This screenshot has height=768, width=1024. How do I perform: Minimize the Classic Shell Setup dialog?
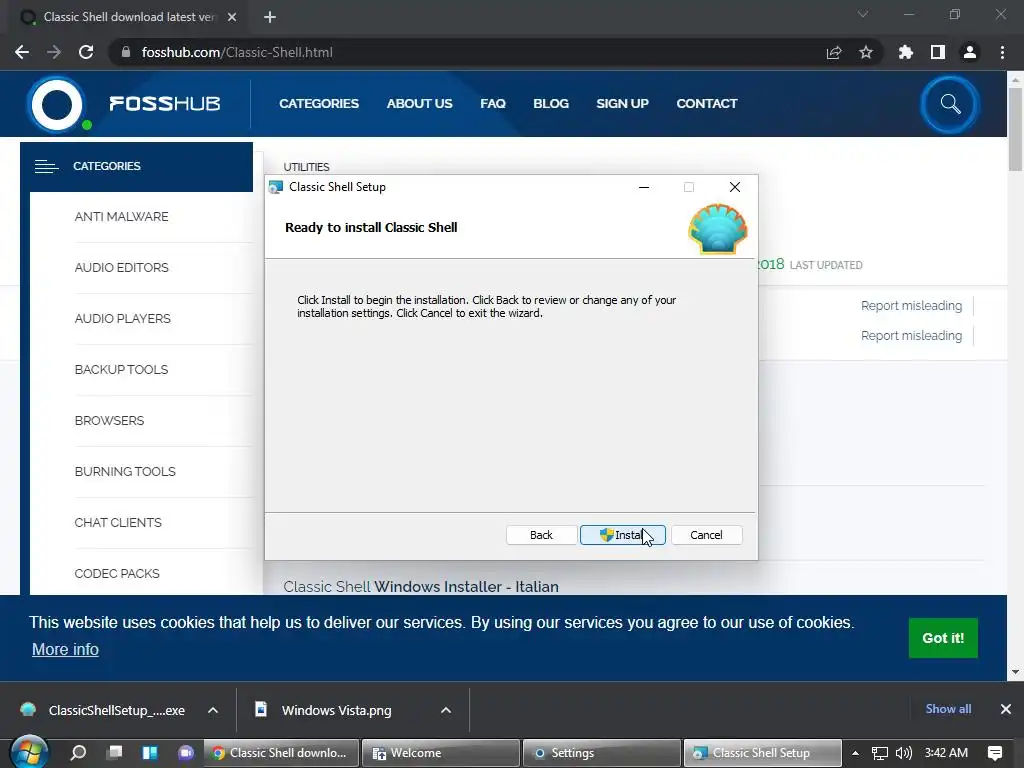(644, 187)
